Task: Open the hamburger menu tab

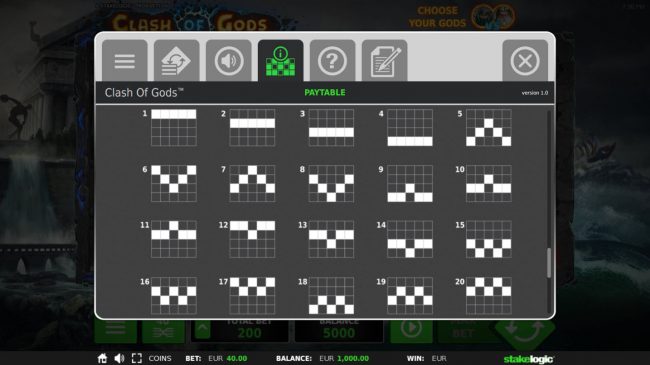Action: 125,61
